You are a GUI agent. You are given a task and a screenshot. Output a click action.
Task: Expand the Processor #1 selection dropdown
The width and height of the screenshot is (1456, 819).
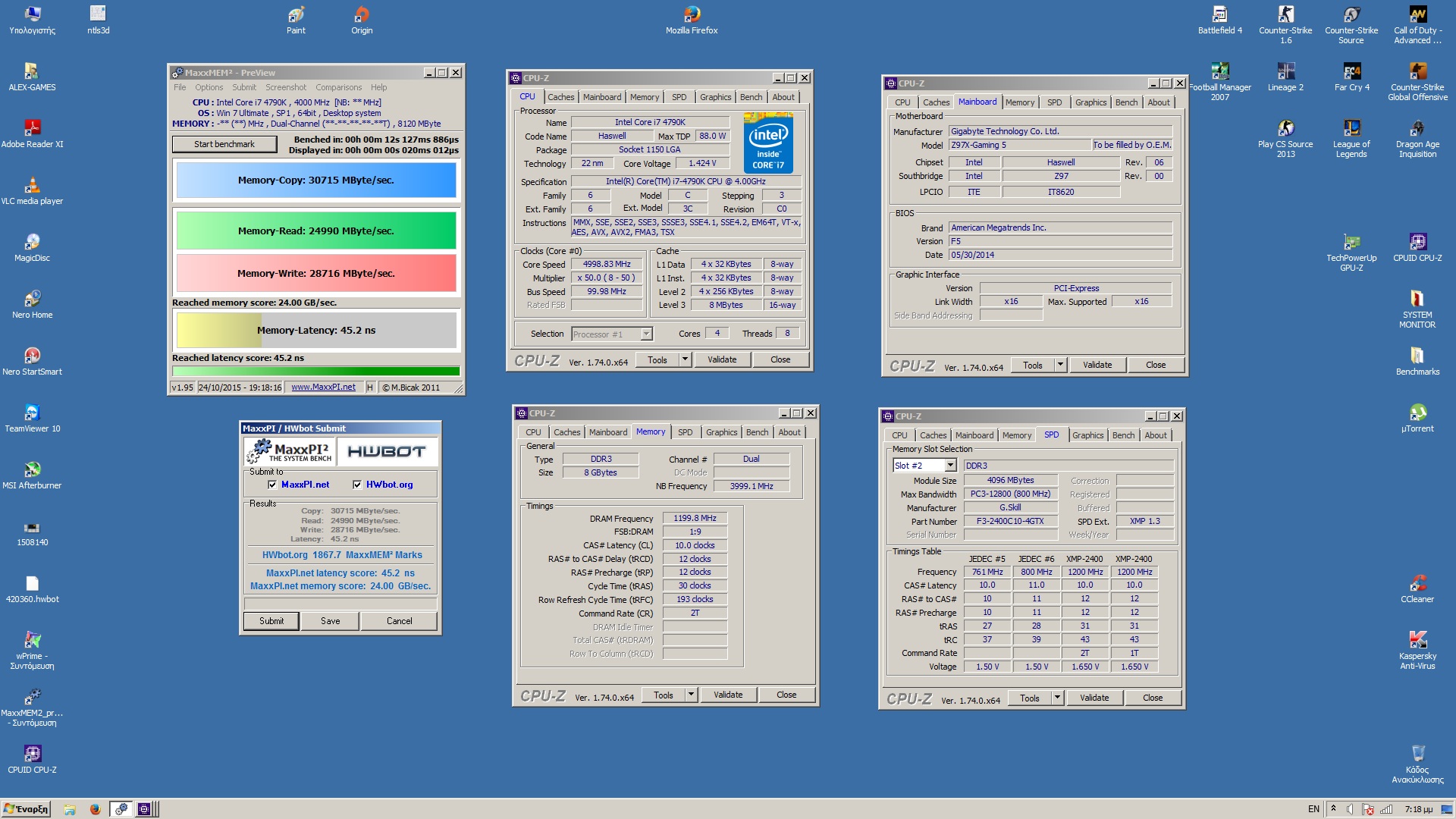coord(646,334)
